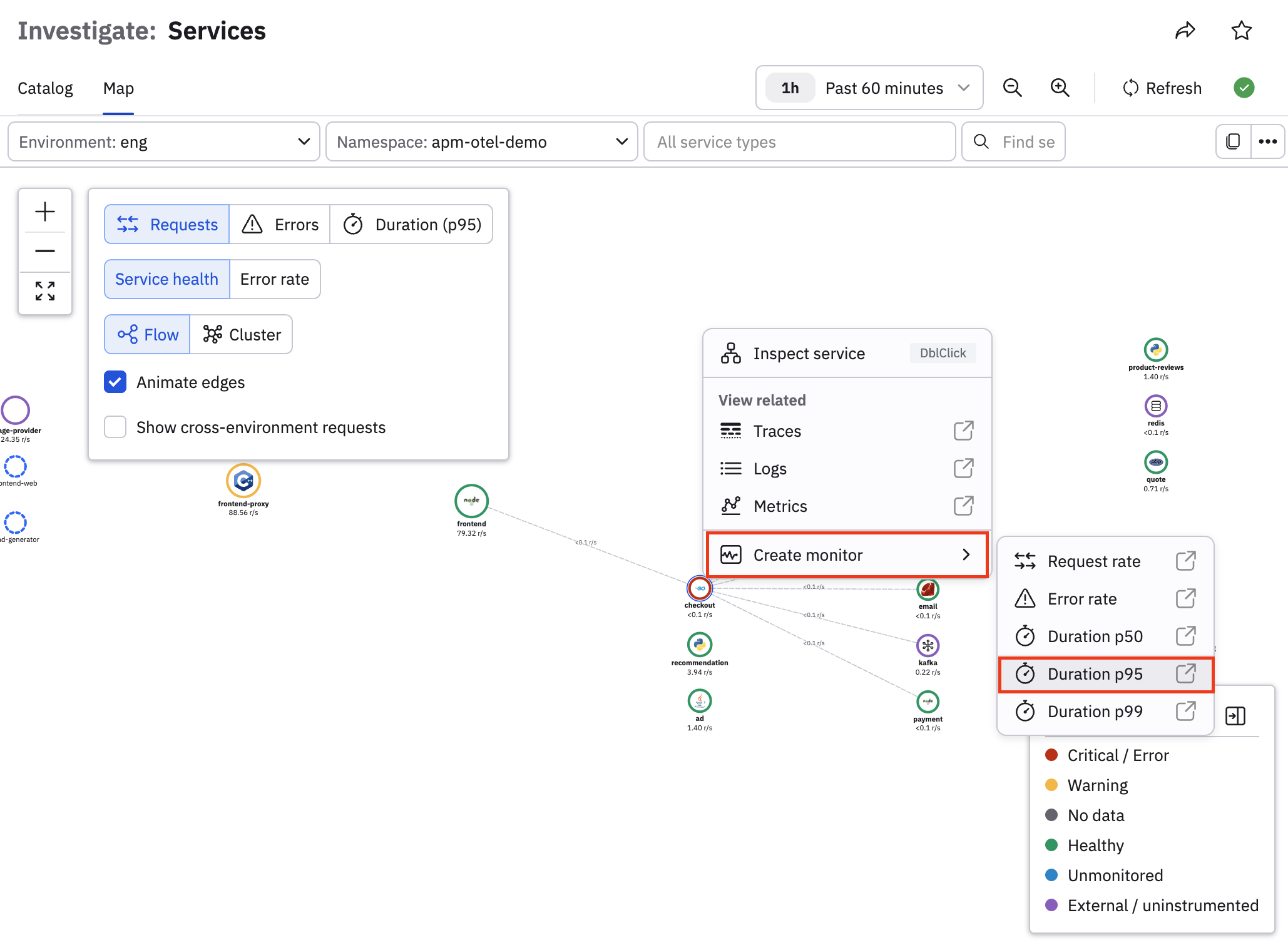Switch map metric to Requests
Image resolution: width=1288 pixels, height=945 pixels.
pyautogui.click(x=167, y=224)
